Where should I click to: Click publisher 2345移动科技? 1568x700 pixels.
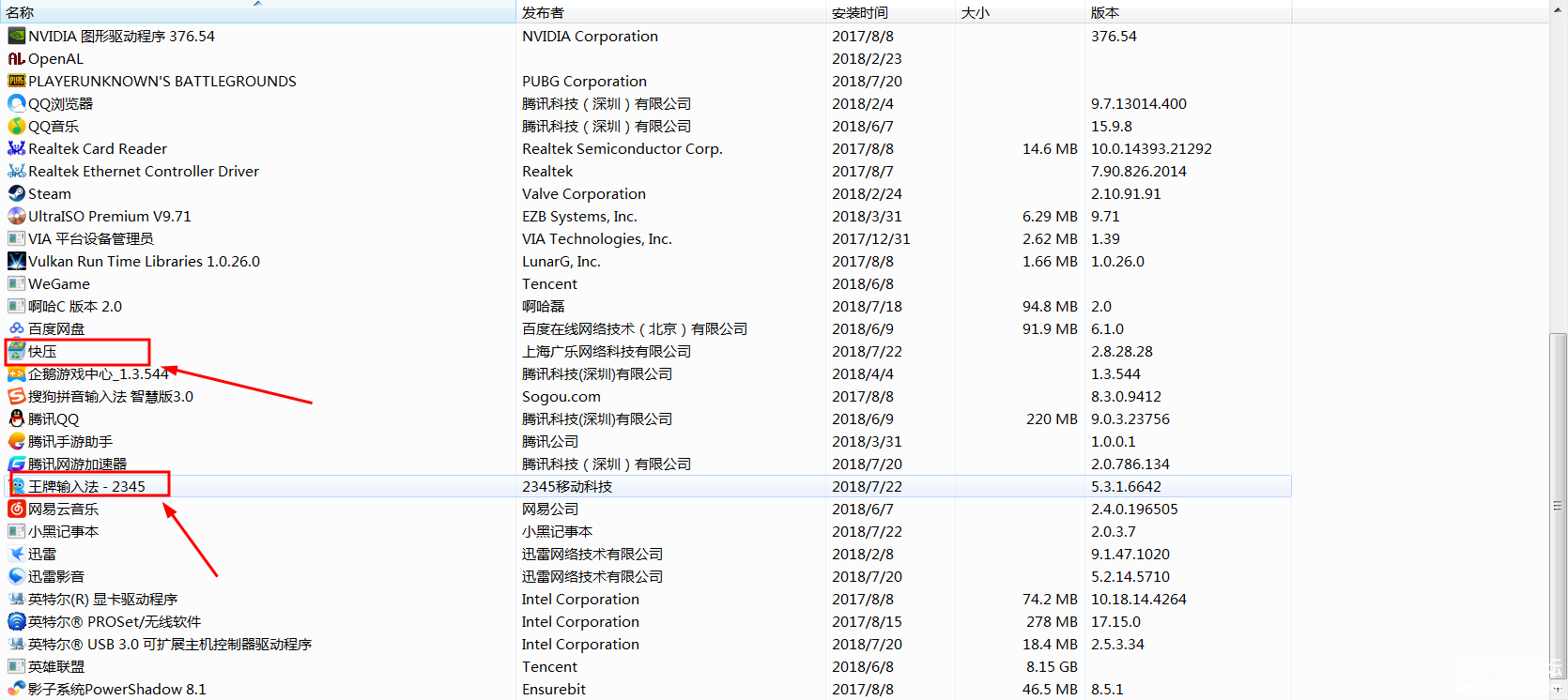[567, 486]
